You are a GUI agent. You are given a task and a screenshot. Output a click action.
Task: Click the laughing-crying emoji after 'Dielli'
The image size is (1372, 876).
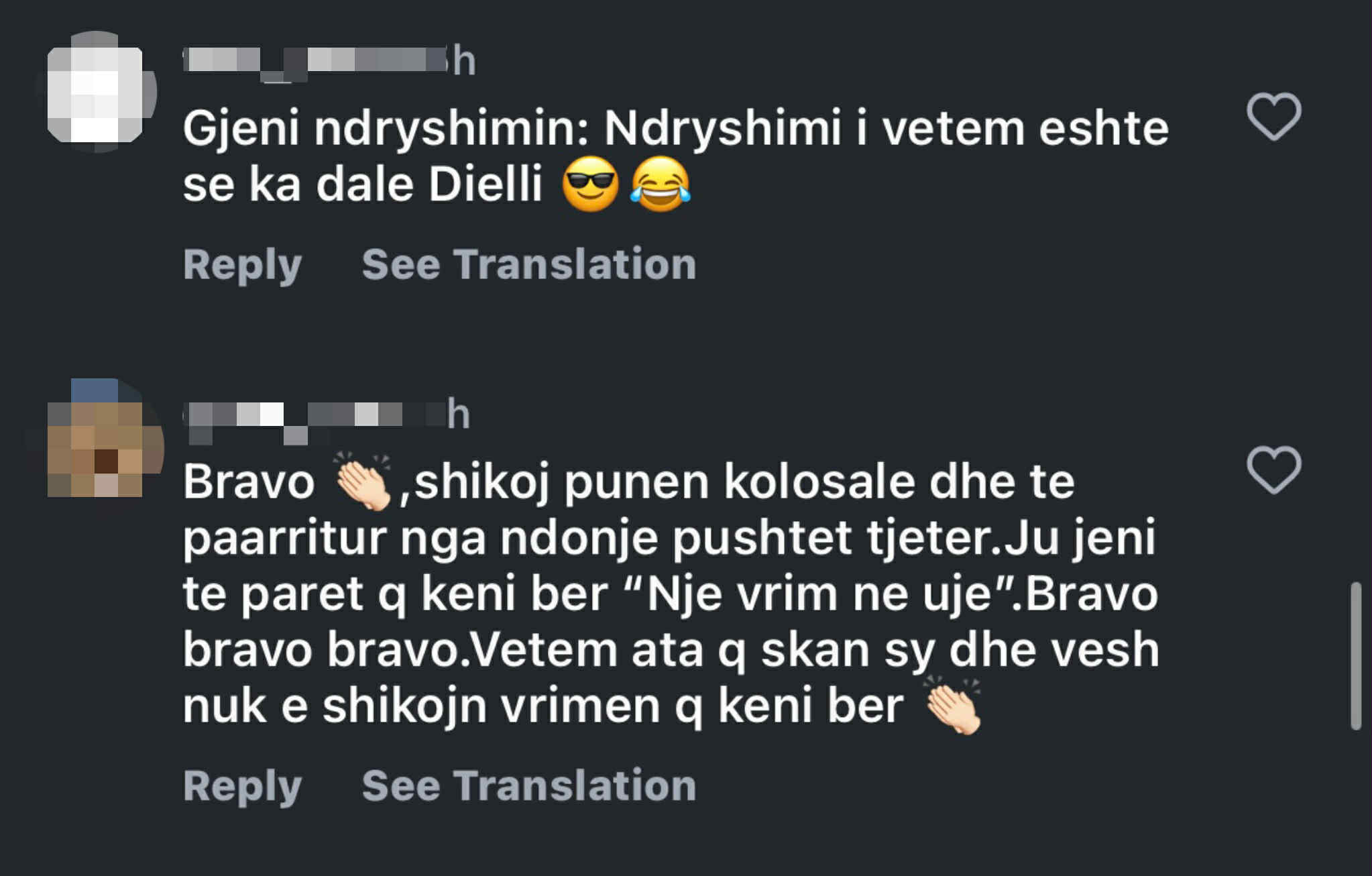click(x=660, y=184)
